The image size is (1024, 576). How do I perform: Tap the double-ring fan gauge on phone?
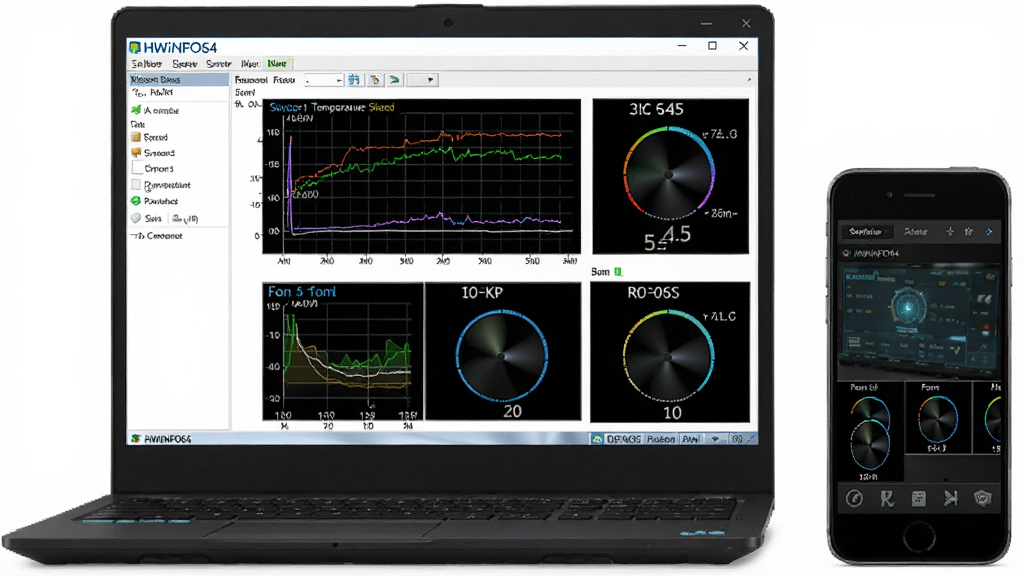pos(870,433)
